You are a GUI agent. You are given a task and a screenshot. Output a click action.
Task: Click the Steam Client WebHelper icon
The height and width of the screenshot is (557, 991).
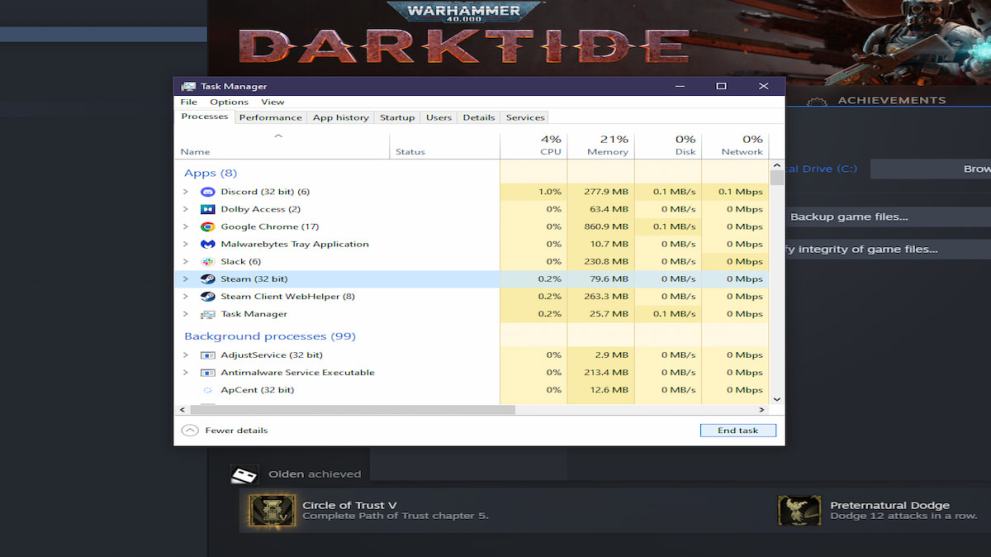pos(207,297)
